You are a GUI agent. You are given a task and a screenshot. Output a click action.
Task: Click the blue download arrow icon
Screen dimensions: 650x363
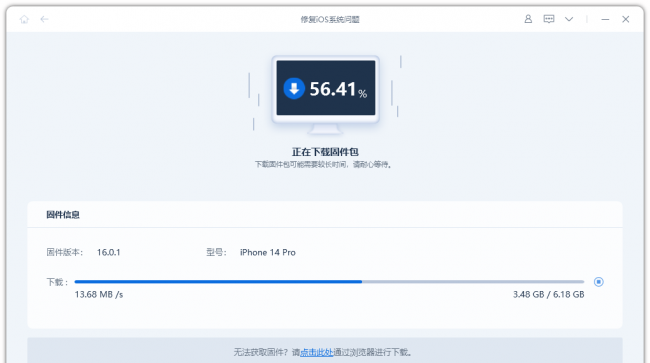(x=294, y=88)
